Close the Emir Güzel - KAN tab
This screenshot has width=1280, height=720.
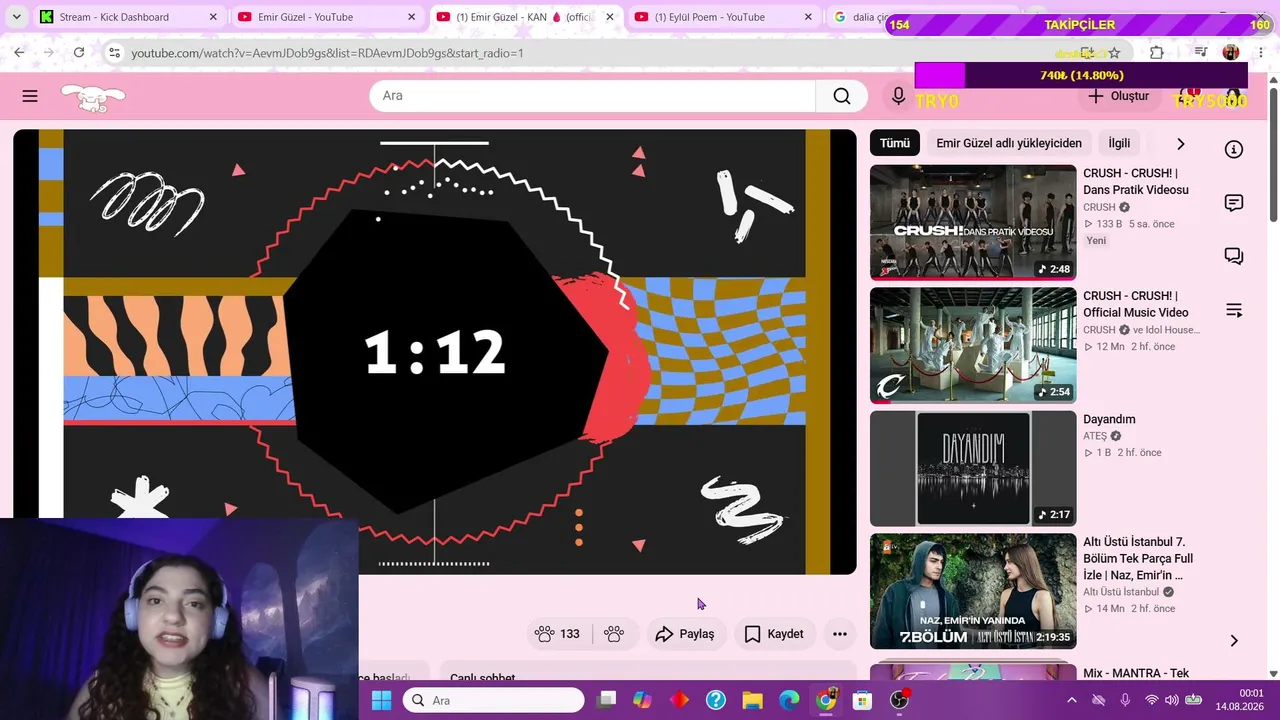(x=610, y=17)
